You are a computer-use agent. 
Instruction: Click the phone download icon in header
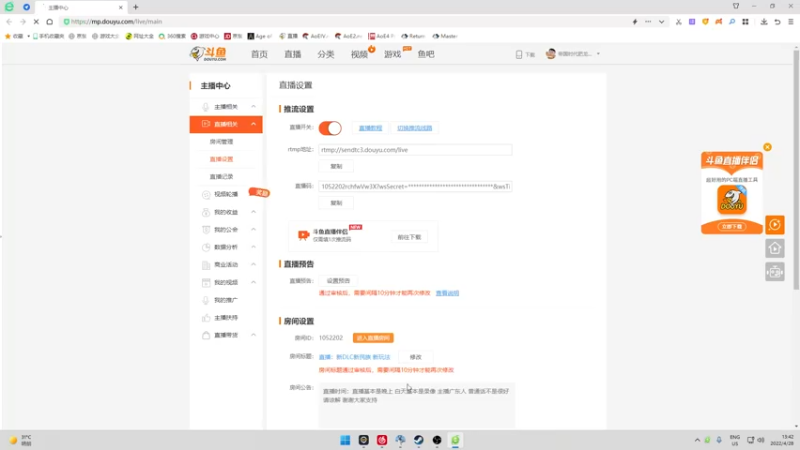(519, 54)
